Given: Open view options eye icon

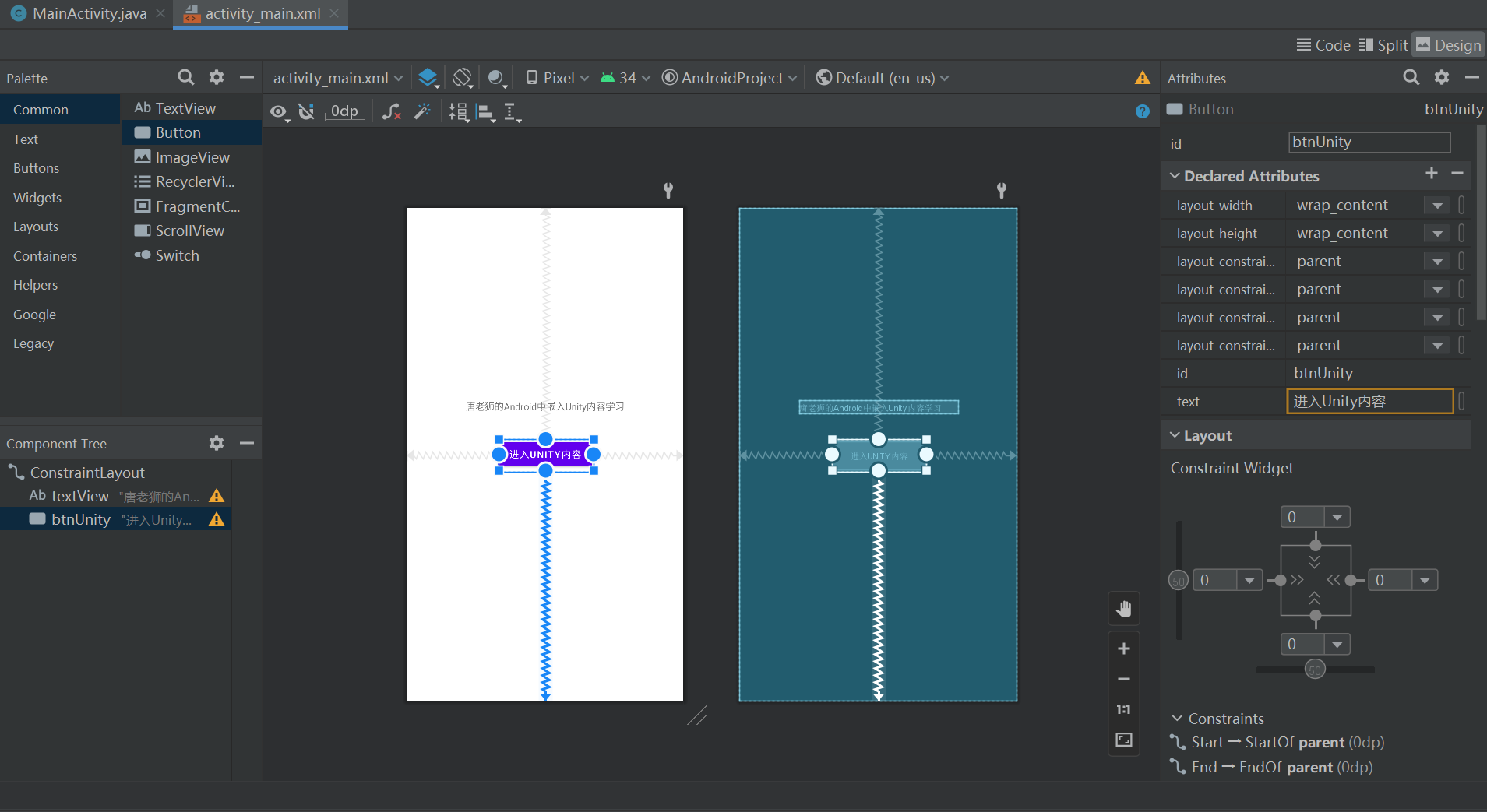Looking at the screenshot, I should (279, 112).
